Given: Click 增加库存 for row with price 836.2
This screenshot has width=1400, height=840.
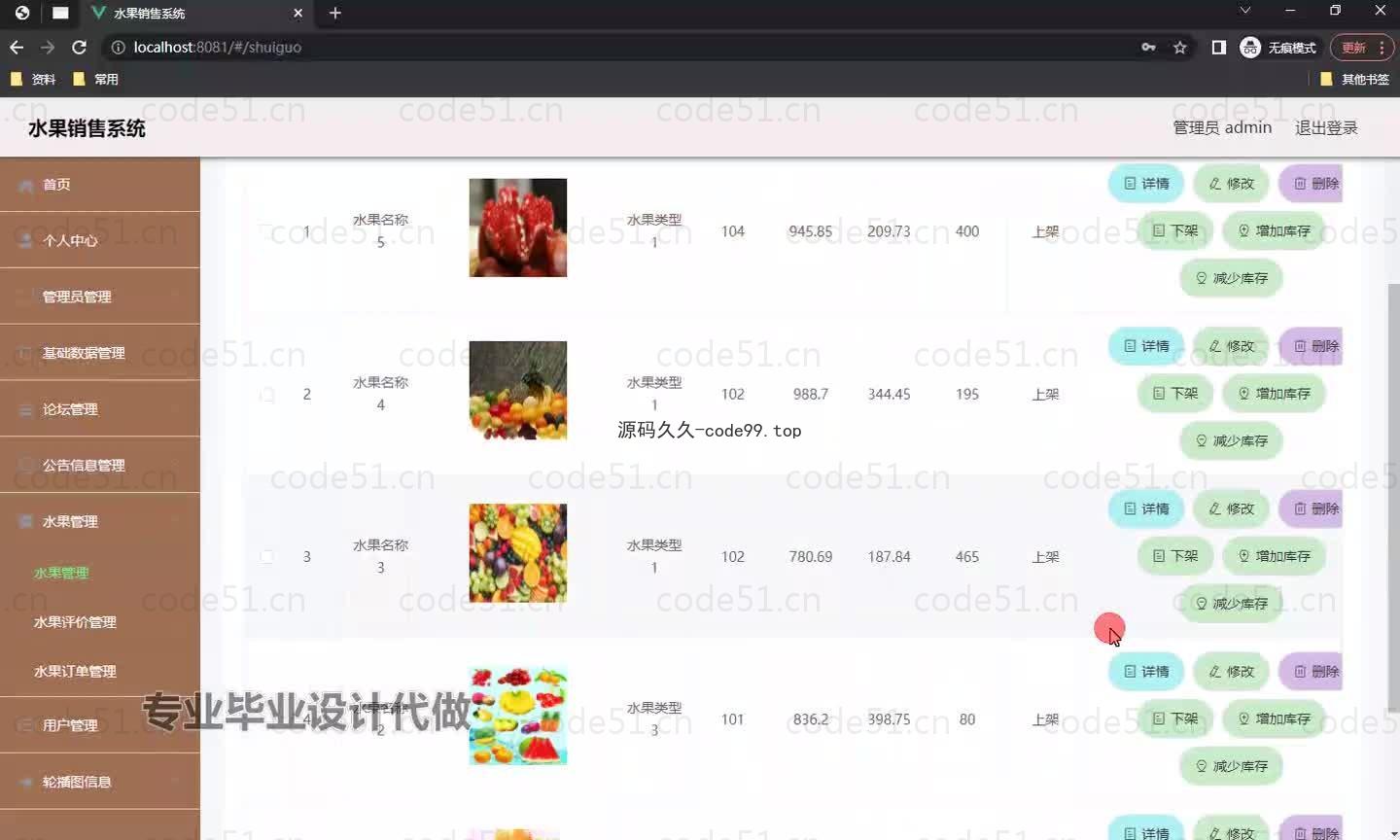Looking at the screenshot, I should [1274, 718].
